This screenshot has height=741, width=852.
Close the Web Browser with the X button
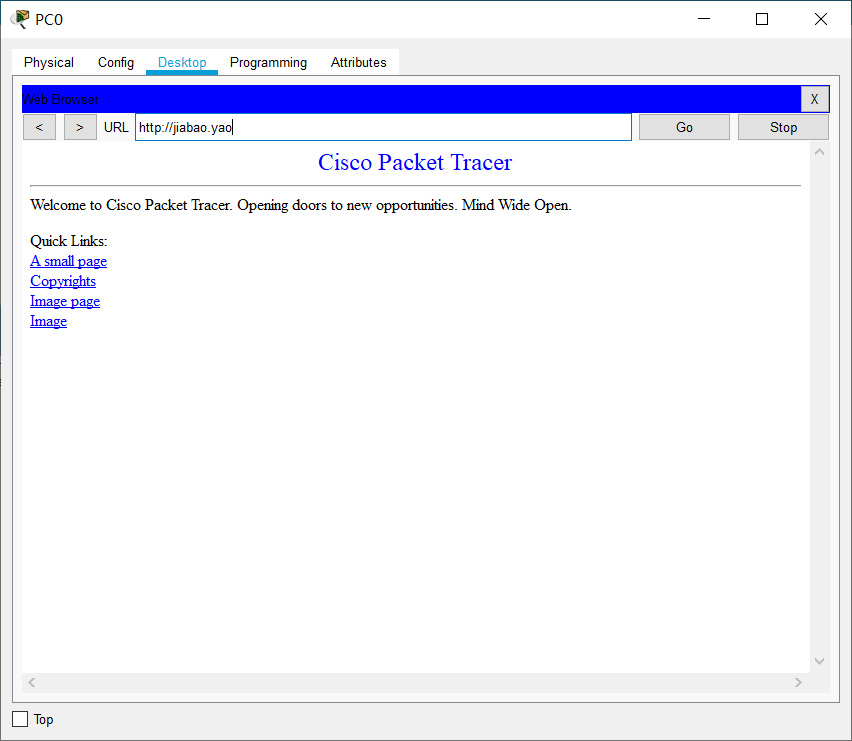pos(815,99)
